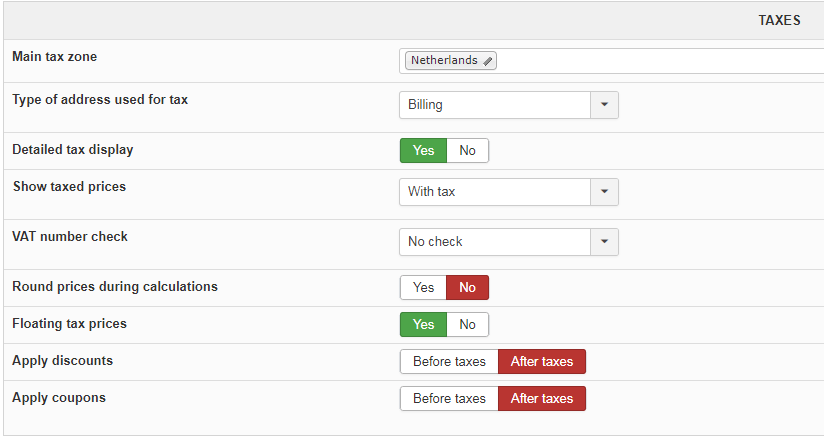
Task: Set Floating tax prices to Yes
Action: click(423, 324)
